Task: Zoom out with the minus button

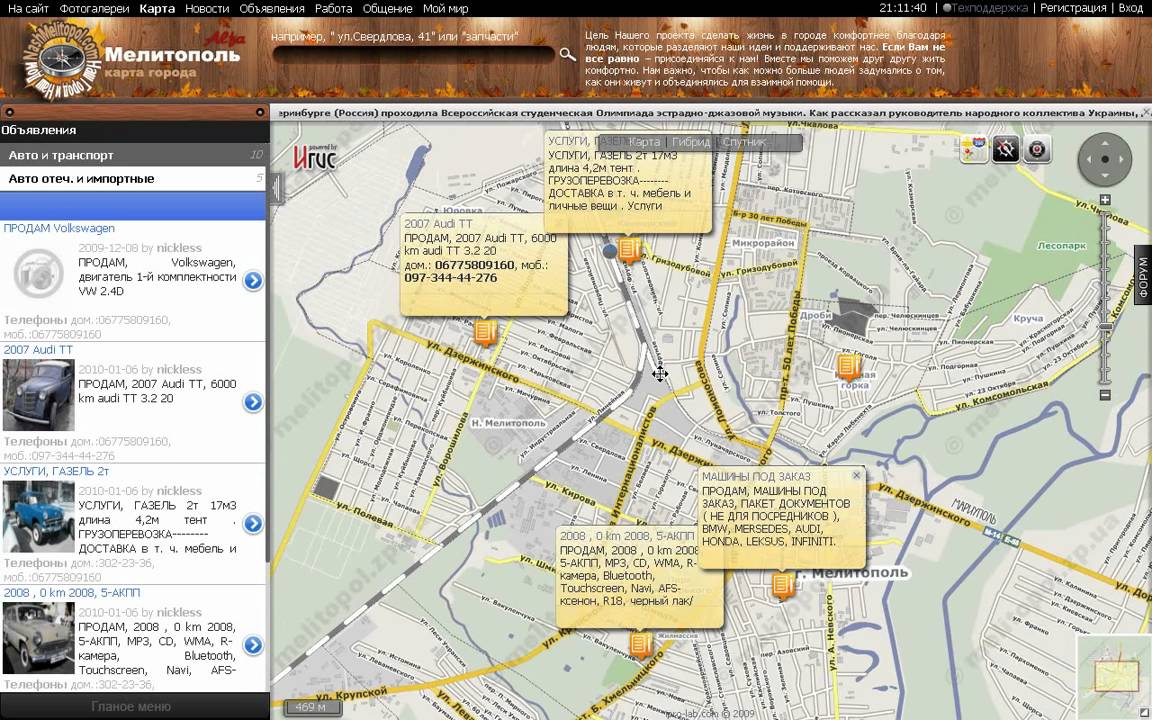Action: coord(1105,395)
